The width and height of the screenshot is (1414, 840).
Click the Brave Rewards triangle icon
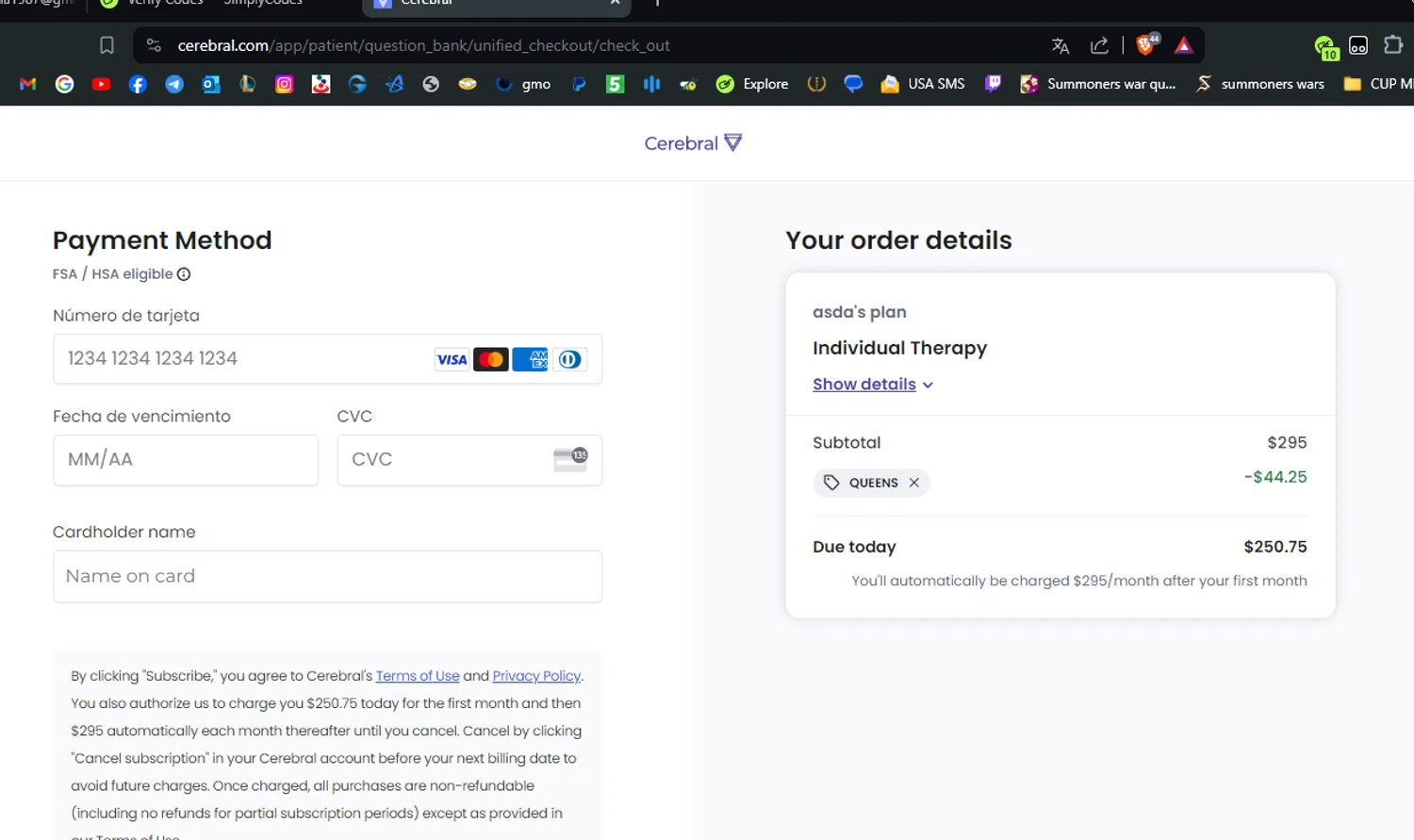click(x=1184, y=45)
